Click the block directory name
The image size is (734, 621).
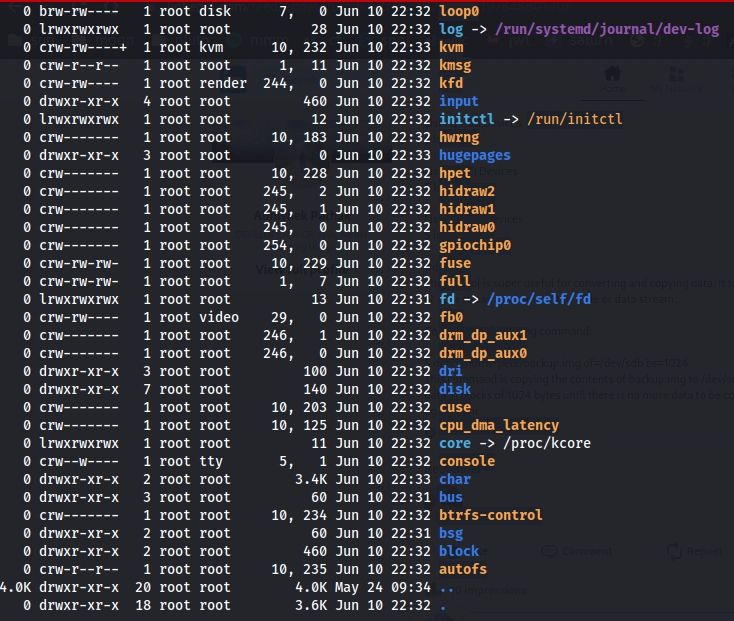coord(459,551)
